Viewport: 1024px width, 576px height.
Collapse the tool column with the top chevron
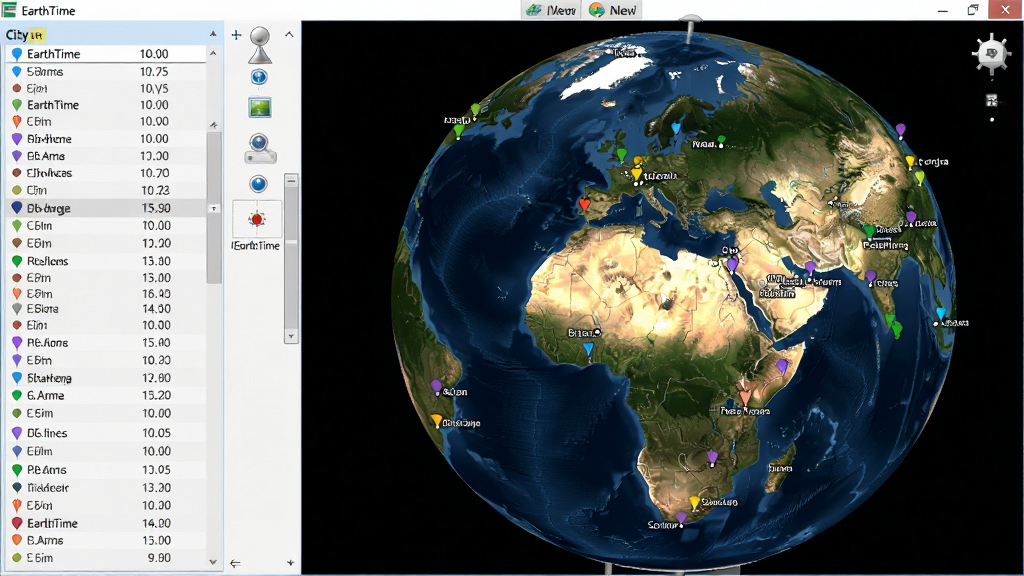[289, 35]
